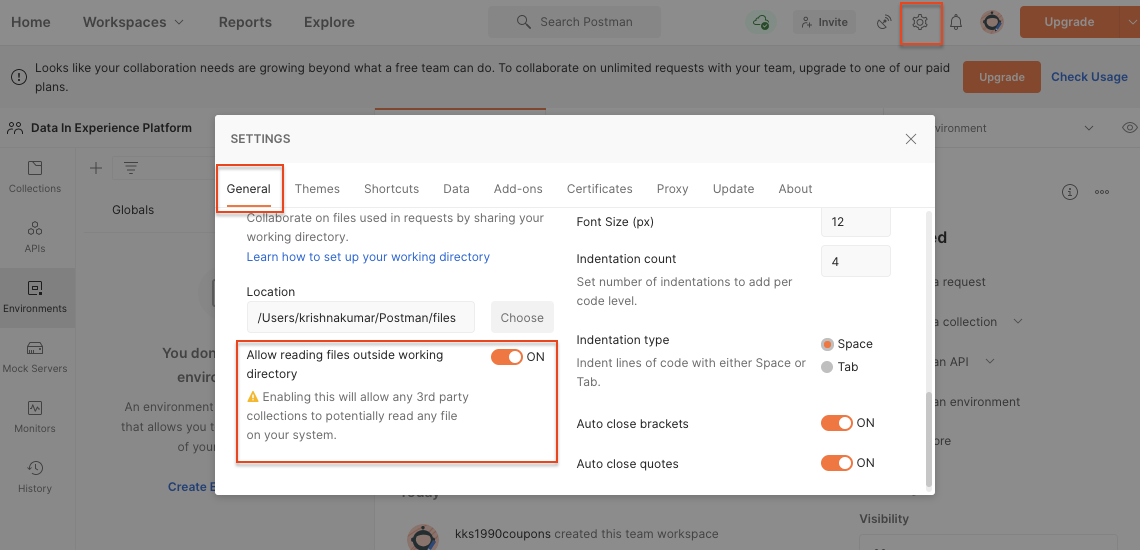This screenshot has height=550, width=1140.
Task: Open the settings gear icon
Action: [x=921, y=22]
